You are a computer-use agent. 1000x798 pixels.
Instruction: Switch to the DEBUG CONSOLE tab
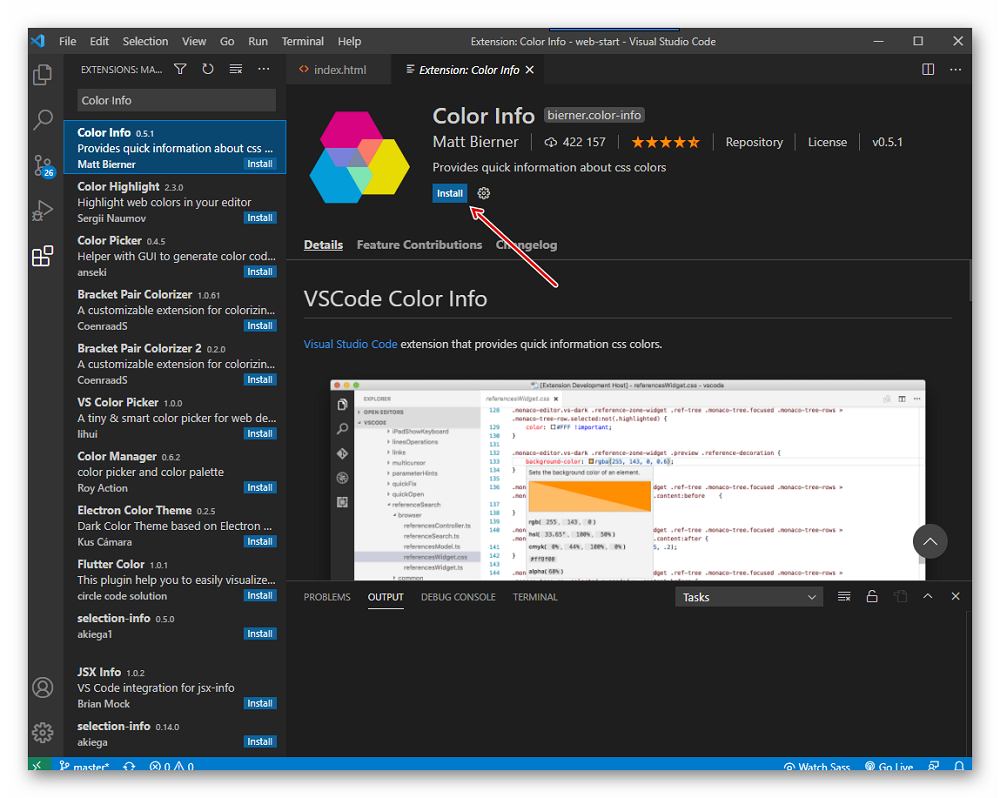click(x=458, y=597)
